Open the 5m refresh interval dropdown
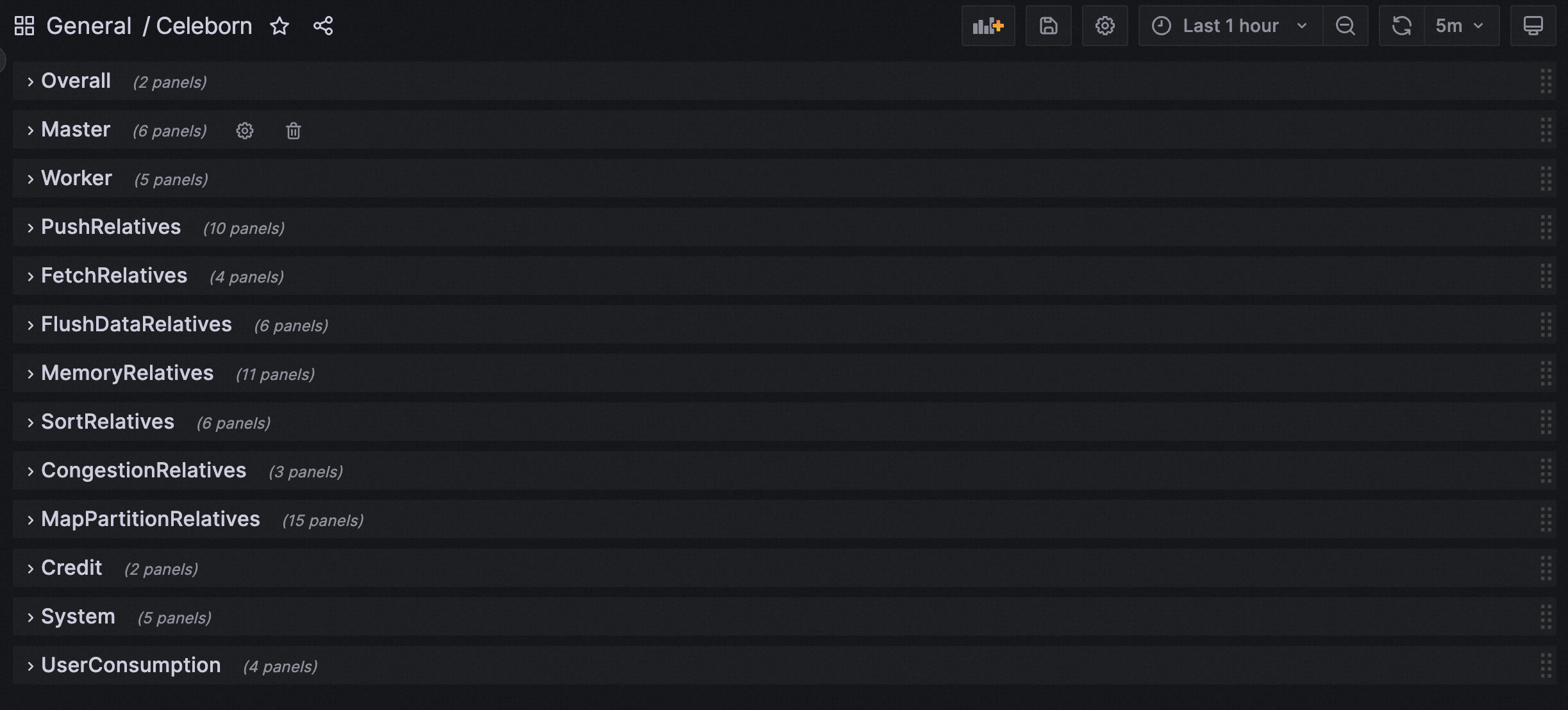This screenshot has height=710, width=1568. click(1461, 26)
